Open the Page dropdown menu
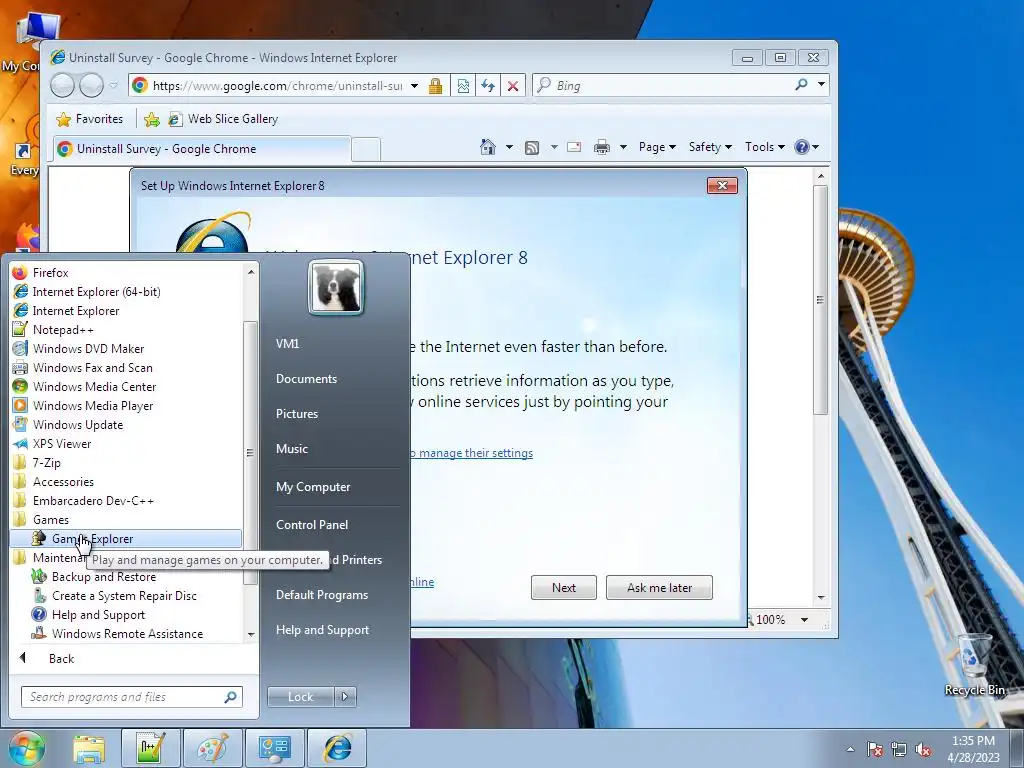This screenshot has width=1024, height=768. [656, 147]
